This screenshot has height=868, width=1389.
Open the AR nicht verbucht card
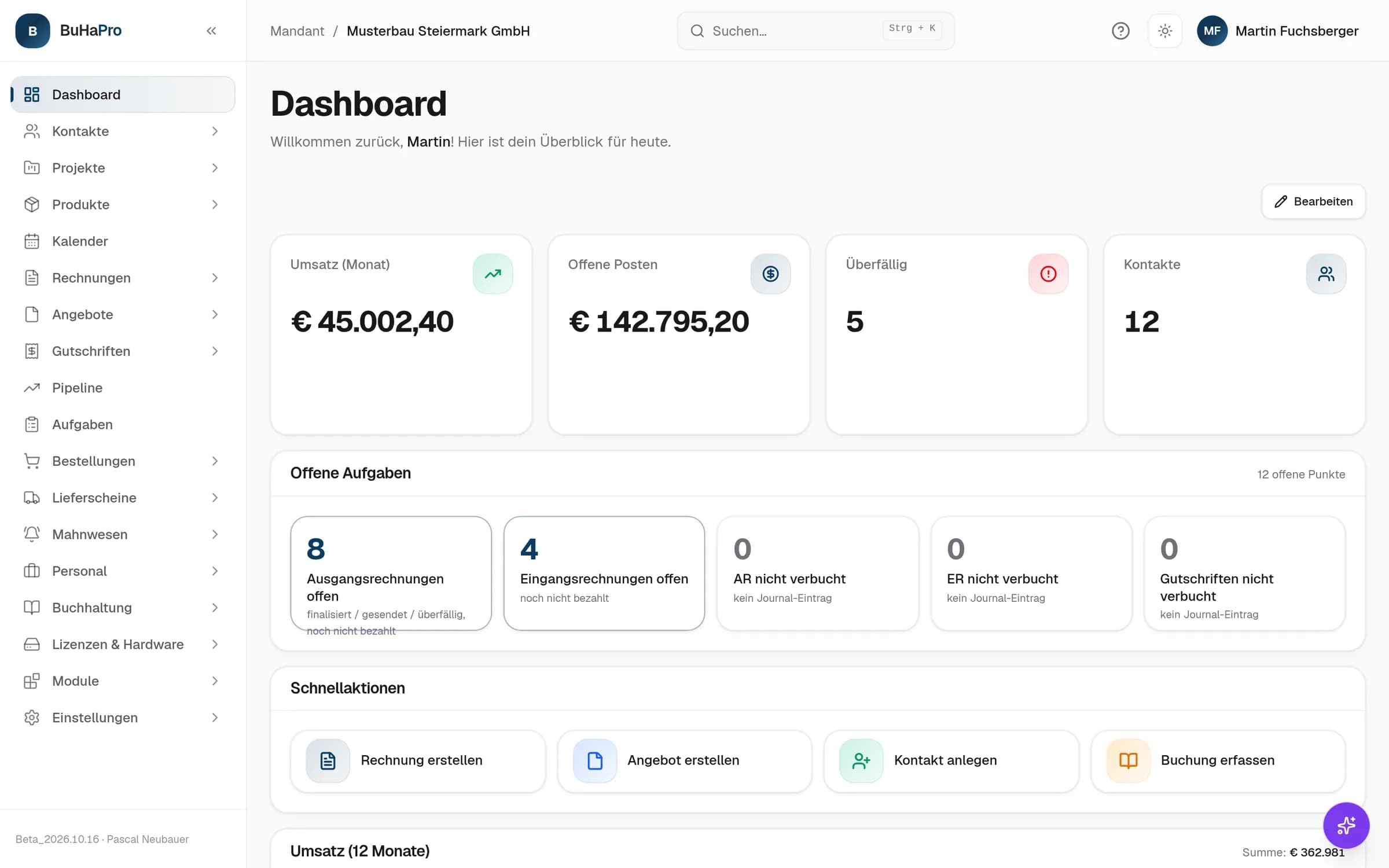817,573
